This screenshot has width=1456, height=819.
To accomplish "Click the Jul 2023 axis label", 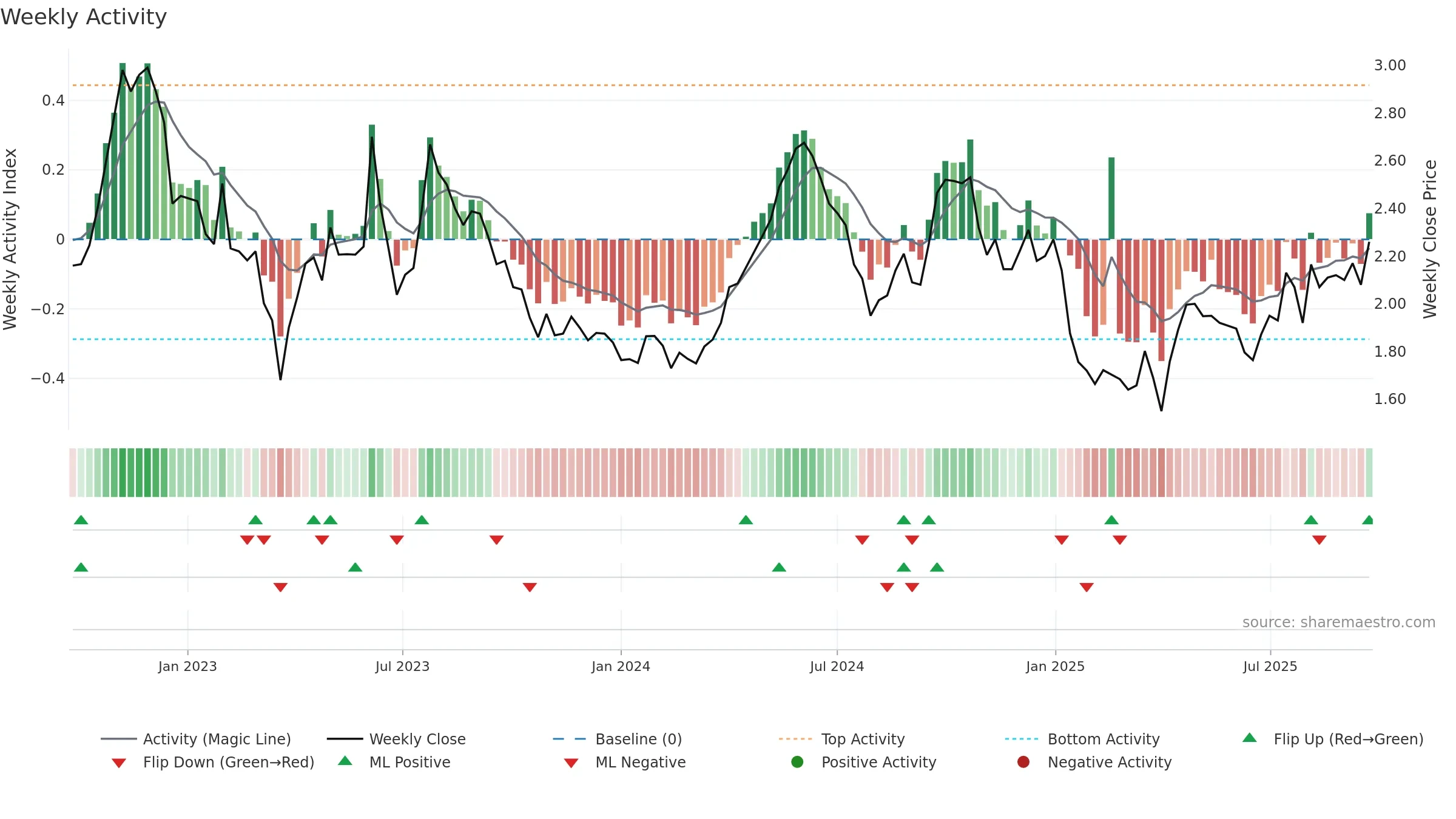I will coord(402,666).
